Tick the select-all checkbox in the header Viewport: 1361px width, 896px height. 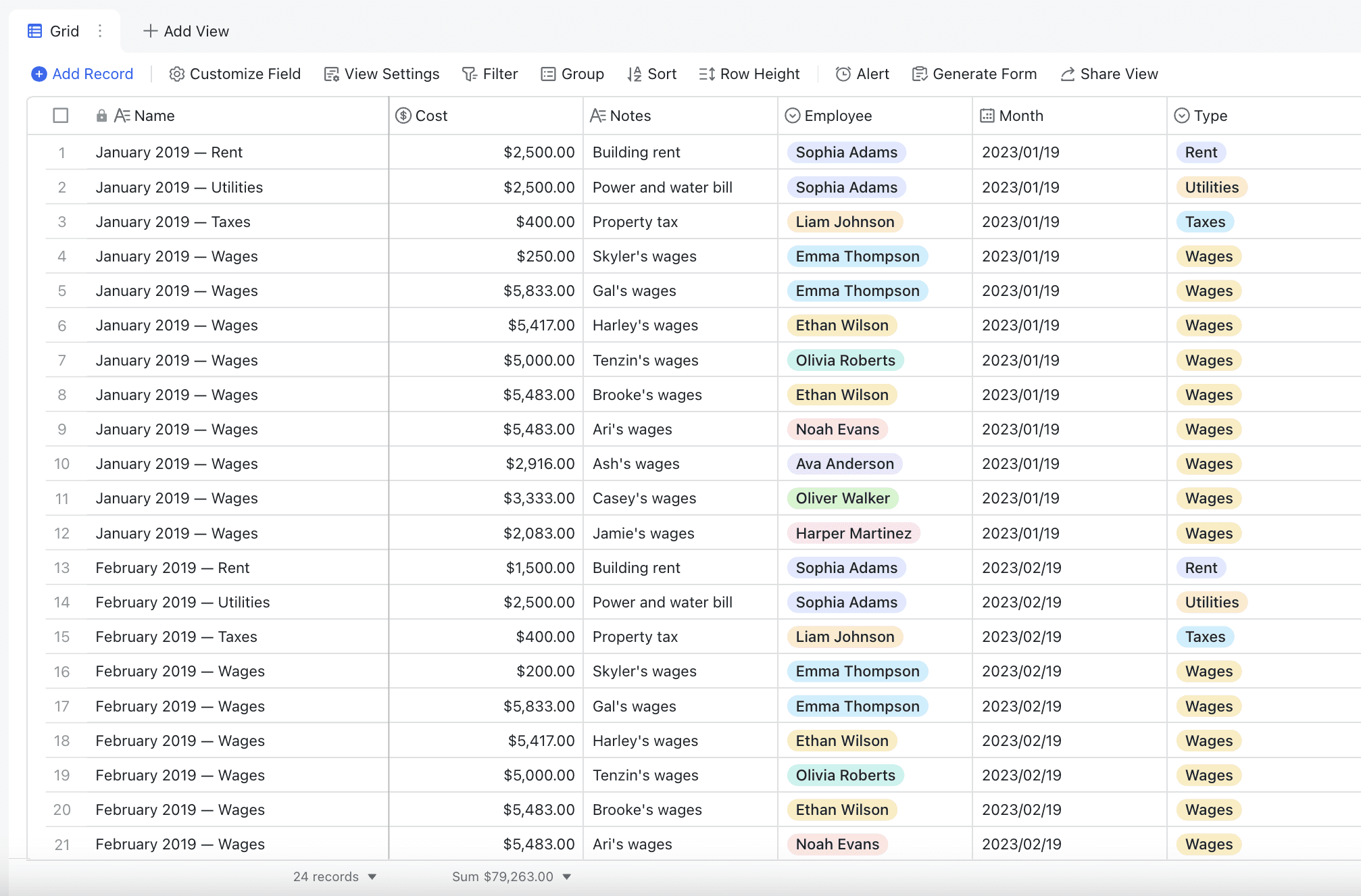pos(61,116)
